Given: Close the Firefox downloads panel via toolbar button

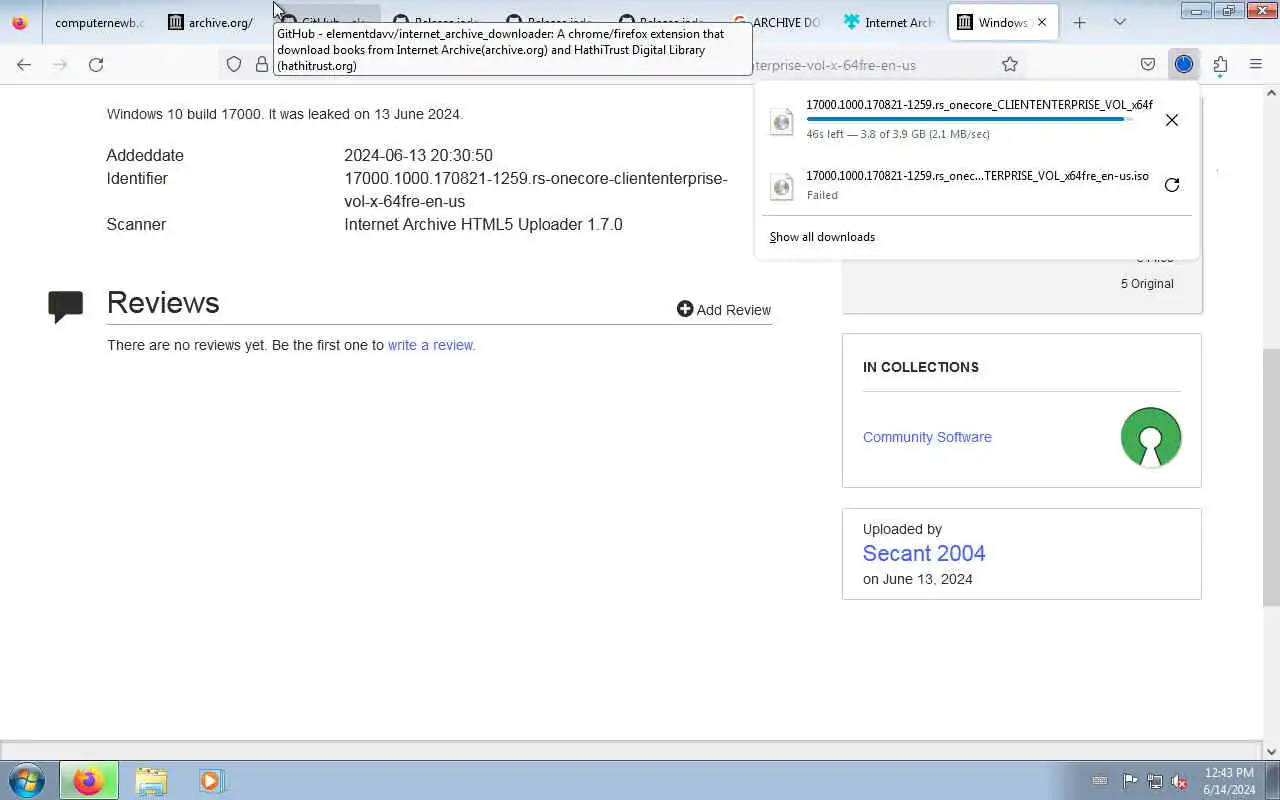Looking at the screenshot, I should (x=1184, y=64).
